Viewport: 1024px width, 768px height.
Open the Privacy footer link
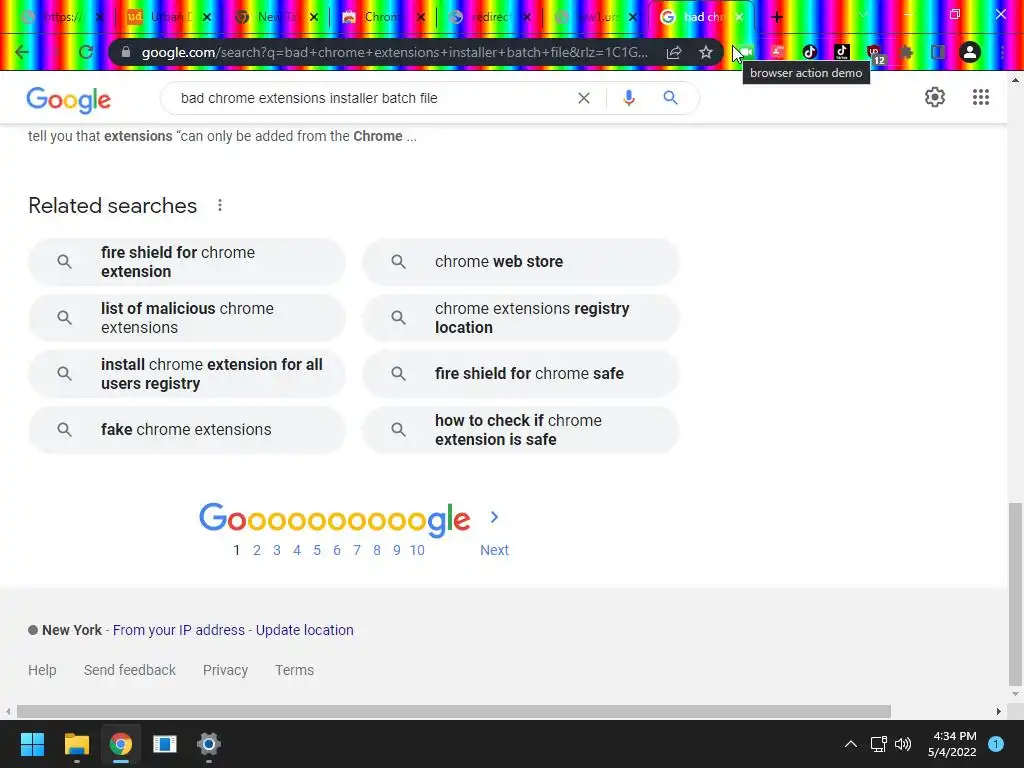point(225,670)
